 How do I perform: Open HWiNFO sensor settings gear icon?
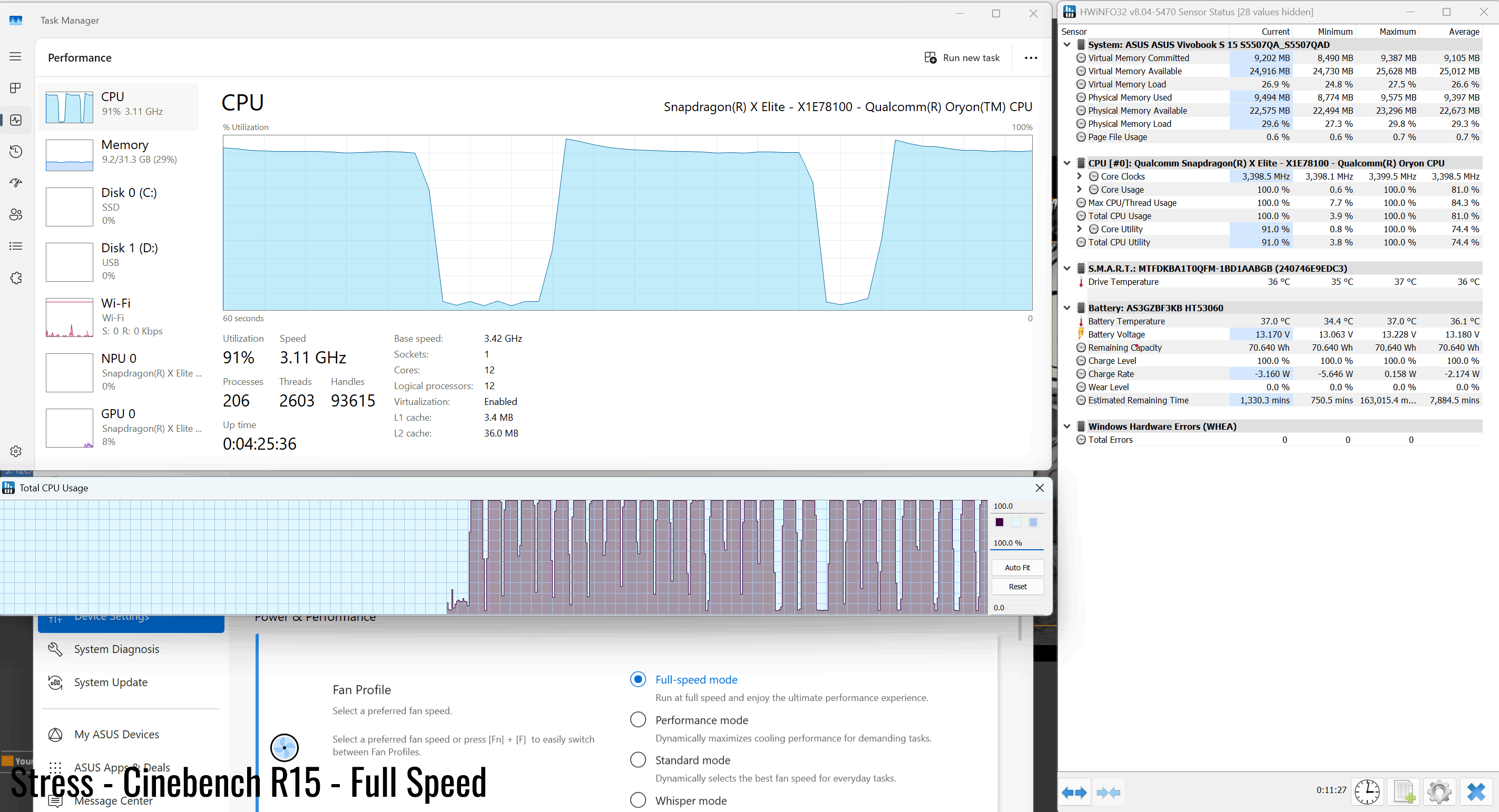(x=1439, y=792)
